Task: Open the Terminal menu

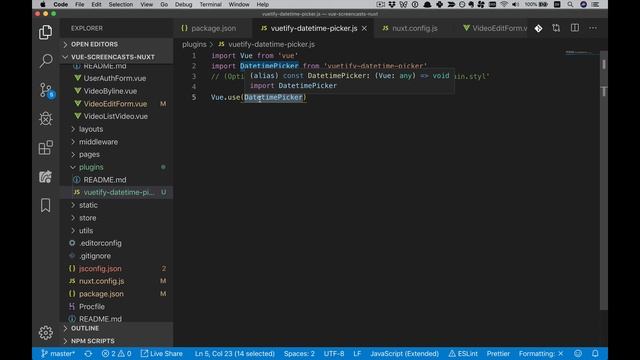Action: pyautogui.click(x=210, y=4)
